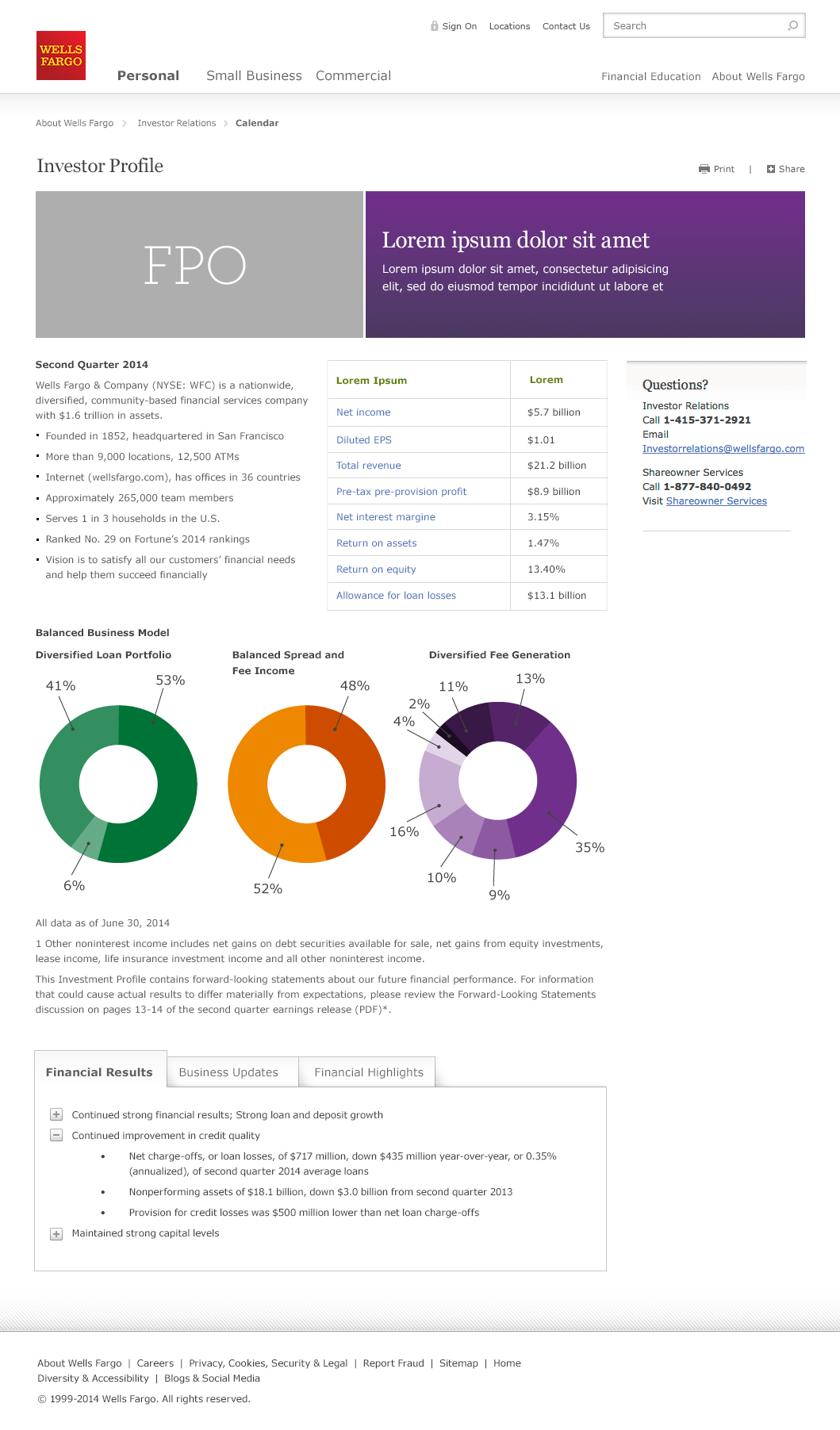Click the Print printer icon
The image size is (840, 1430).
(704, 169)
